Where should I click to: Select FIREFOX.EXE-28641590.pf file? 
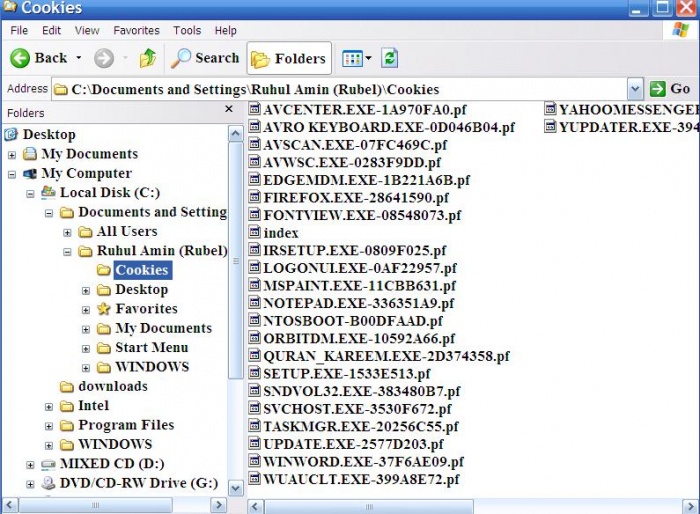point(356,198)
